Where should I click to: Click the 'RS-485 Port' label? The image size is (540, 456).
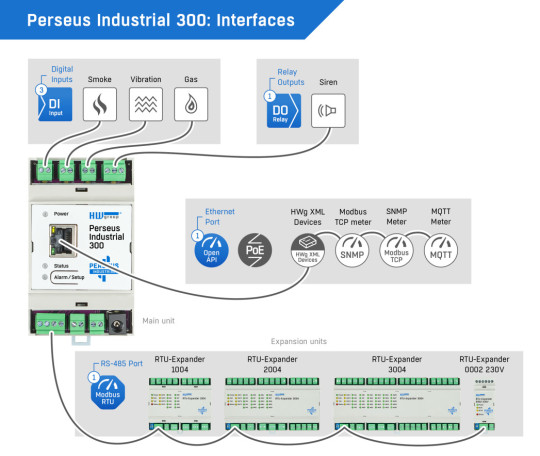click(x=121, y=364)
